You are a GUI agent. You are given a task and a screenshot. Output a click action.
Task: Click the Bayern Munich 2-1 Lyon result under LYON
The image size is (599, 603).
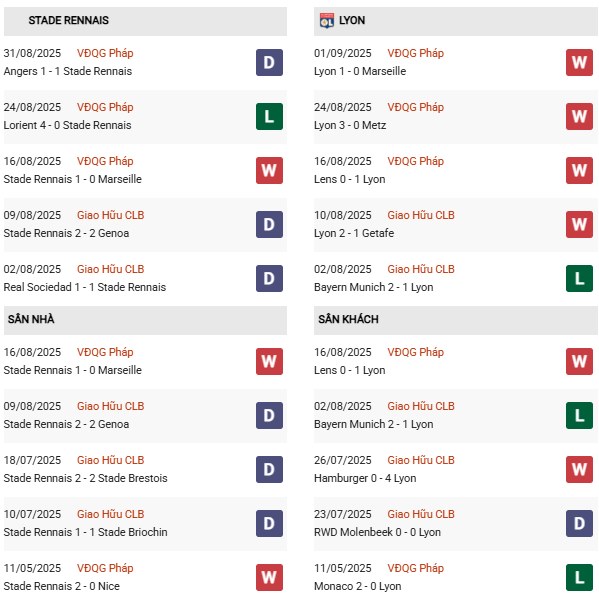(373, 287)
